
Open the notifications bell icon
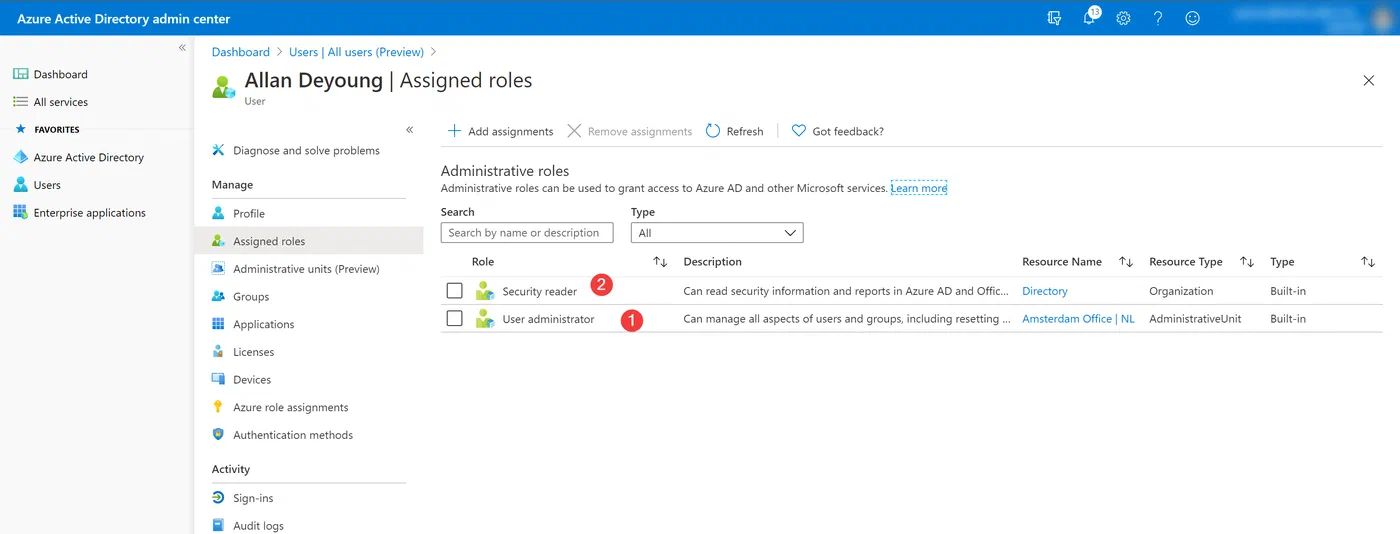pyautogui.click(x=1089, y=18)
